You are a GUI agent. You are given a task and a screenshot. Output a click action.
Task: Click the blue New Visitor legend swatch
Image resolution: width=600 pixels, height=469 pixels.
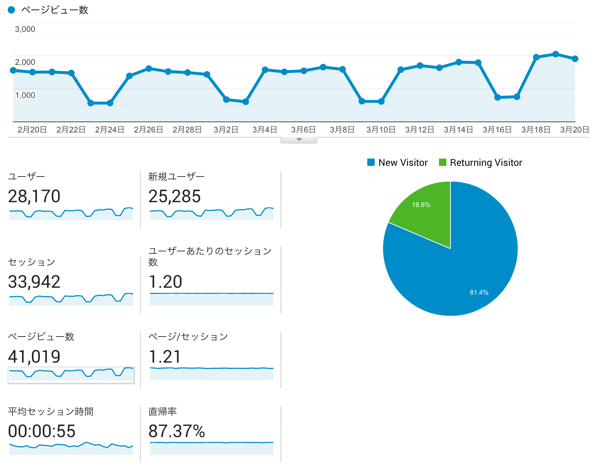tap(370, 163)
